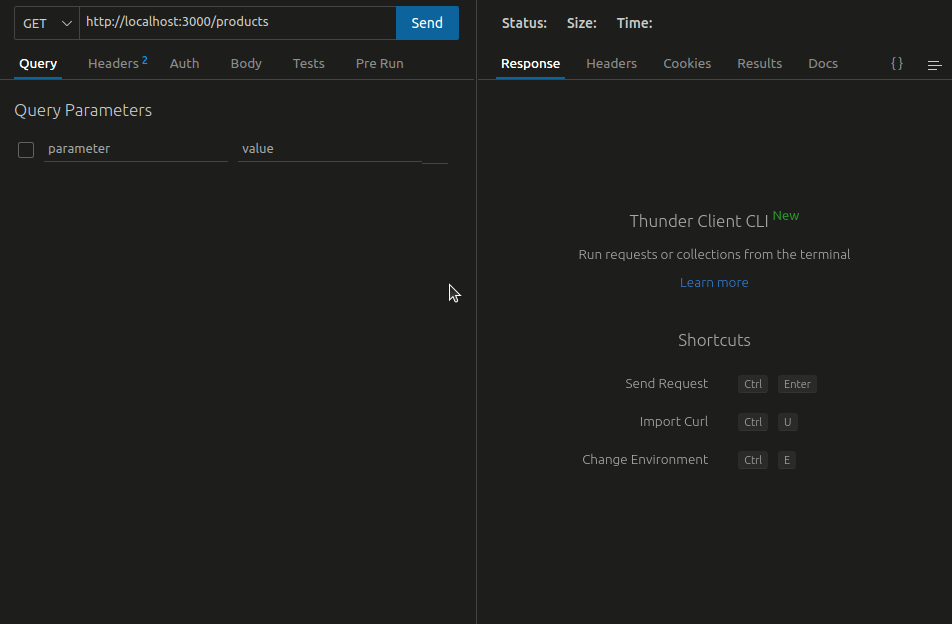Follow the Learn more link
The width and height of the screenshot is (952, 624).
(x=714, y=283)
